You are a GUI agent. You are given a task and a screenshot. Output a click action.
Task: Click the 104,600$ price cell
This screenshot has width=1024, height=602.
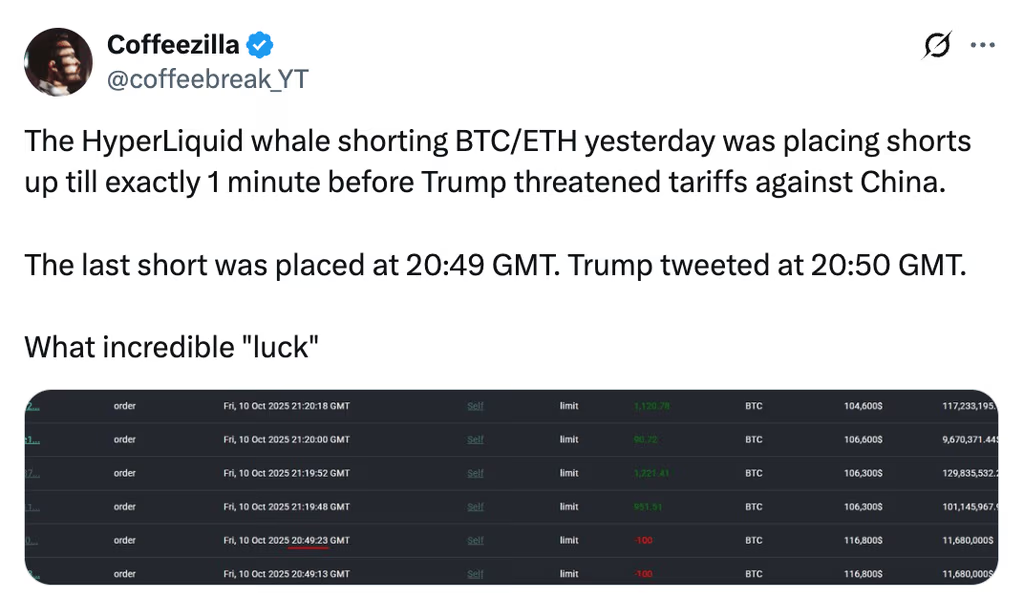(862, 406)
